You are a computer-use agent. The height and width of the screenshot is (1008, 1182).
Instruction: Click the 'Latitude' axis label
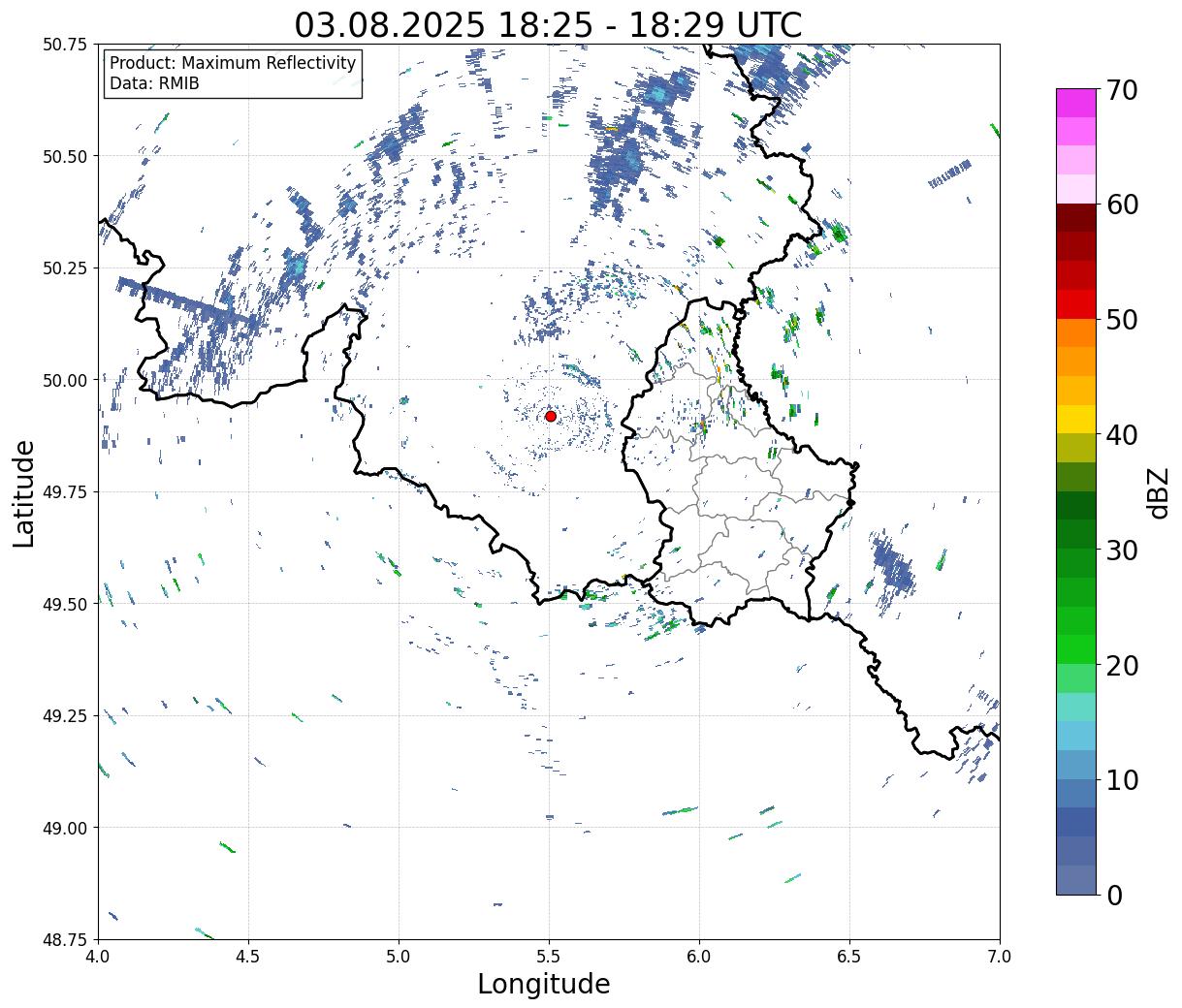click(x=24, y=492)
